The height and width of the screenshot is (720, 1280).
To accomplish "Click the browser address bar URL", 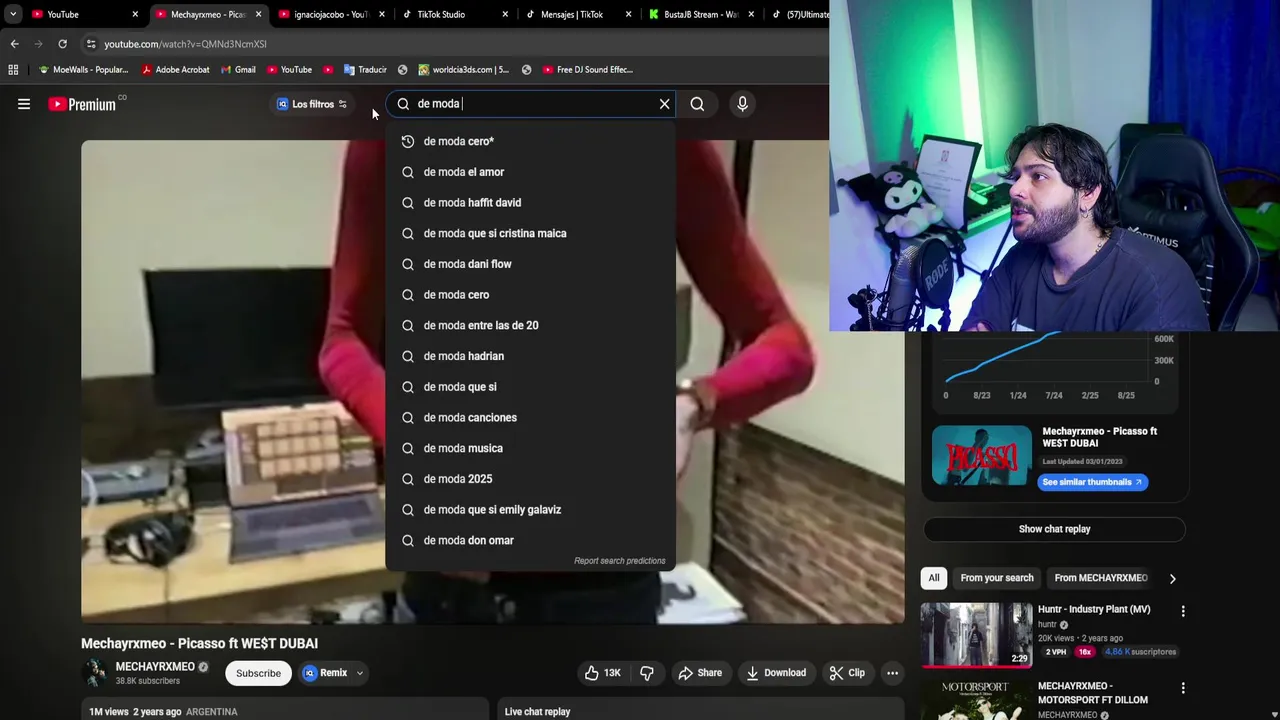I will tap(186, 44).
